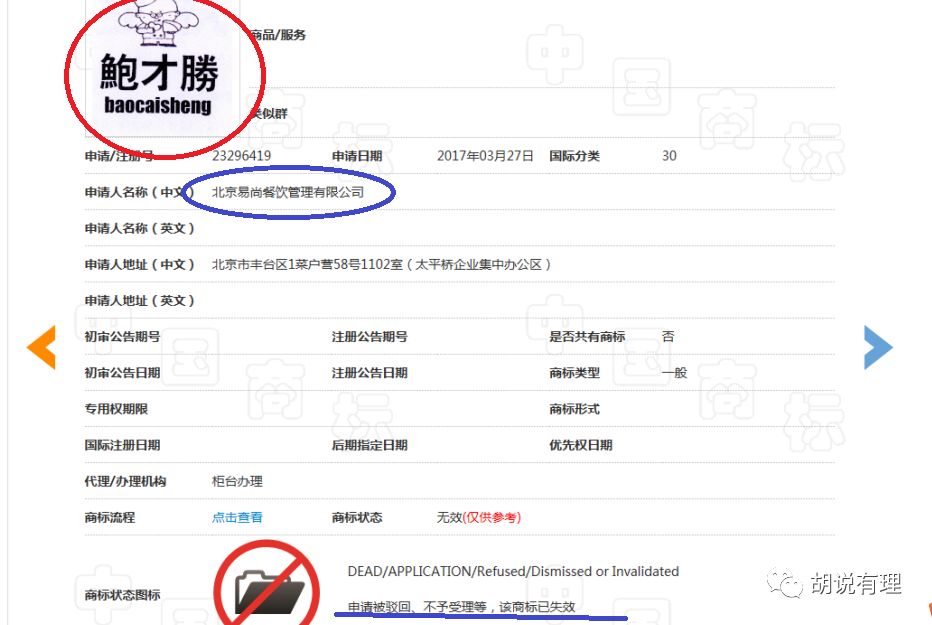Screen dimensions: 932x625
Task: Click the 注册公告期号 label
Action: [370, 337]
